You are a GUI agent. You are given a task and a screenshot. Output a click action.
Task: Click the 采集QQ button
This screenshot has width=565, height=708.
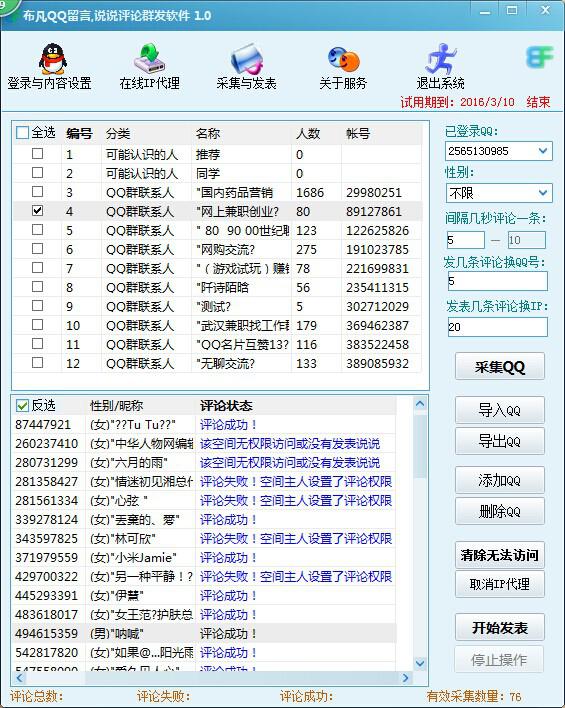500,367
